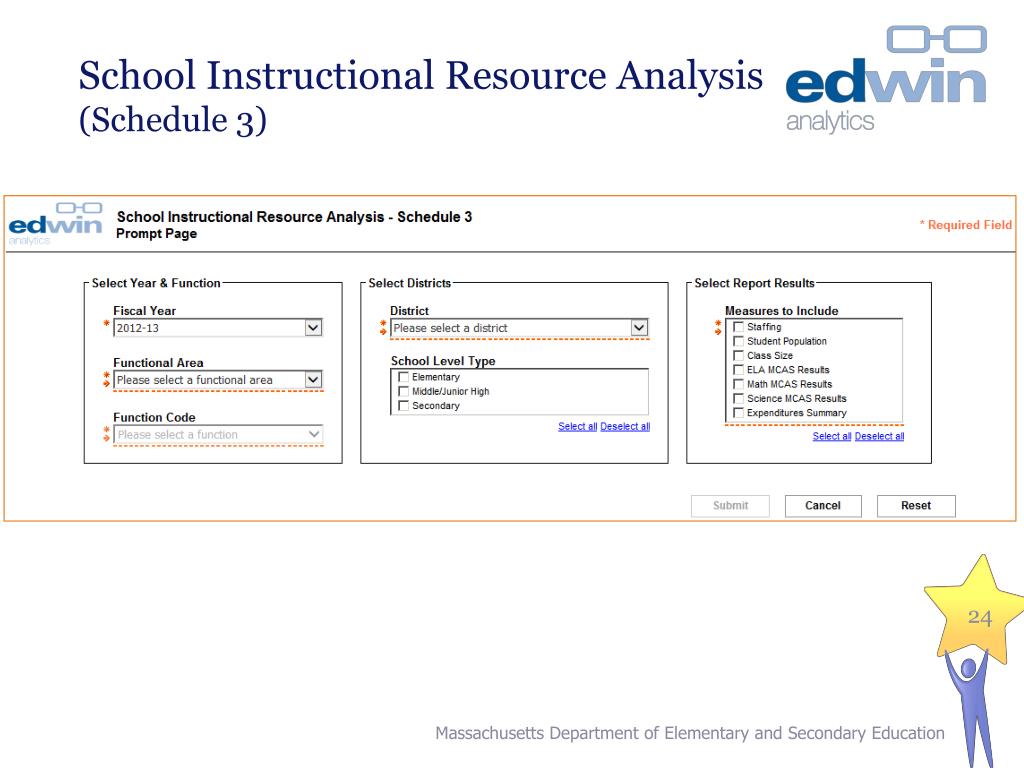
Task: Click the Submit button
Action: [x=730, y=505]
